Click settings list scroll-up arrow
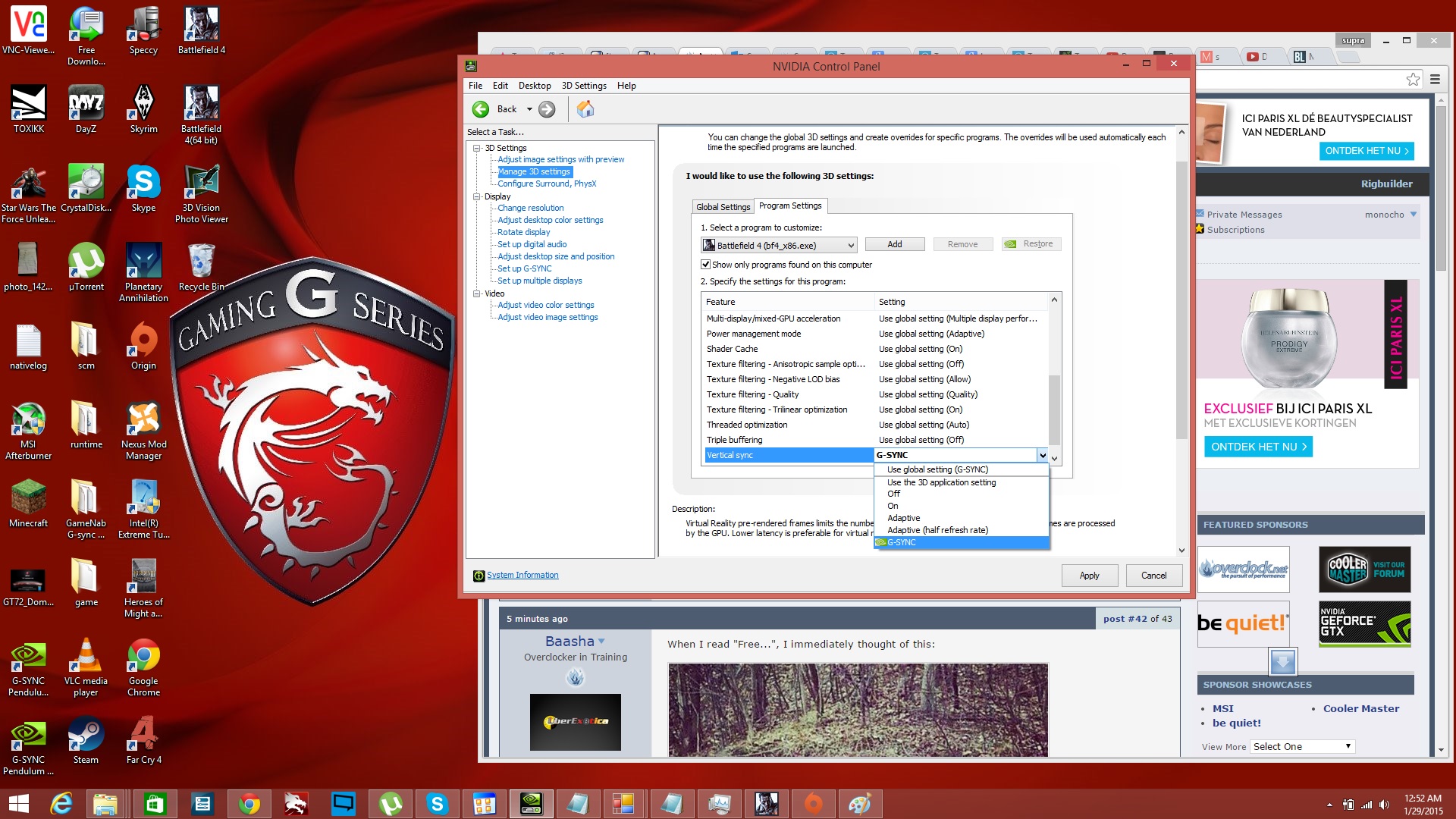This screenshot has height=819, width=1456. point(1054,300)
